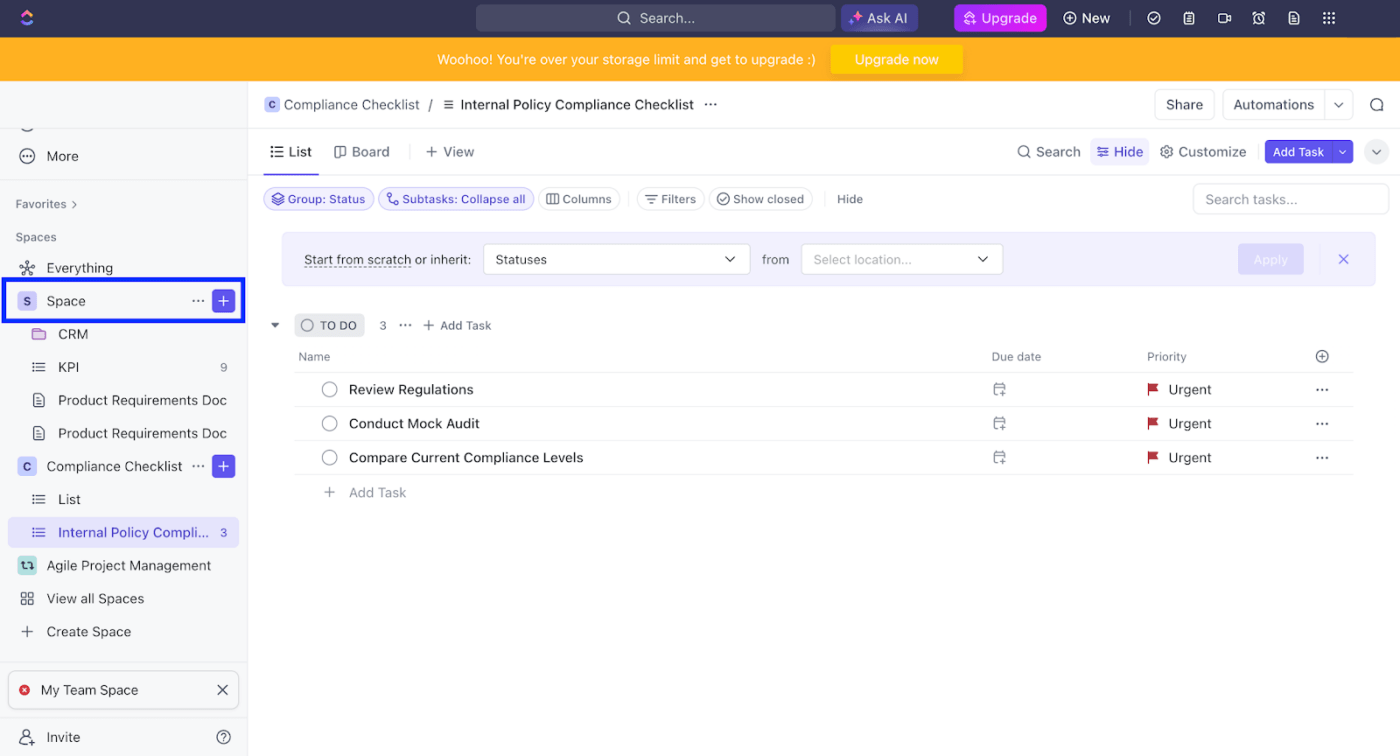Set due date for Review Regulations
Image resolution: width=1400 pixels, height=756 pixels.
pyautogui.click(x=999, y=390)
